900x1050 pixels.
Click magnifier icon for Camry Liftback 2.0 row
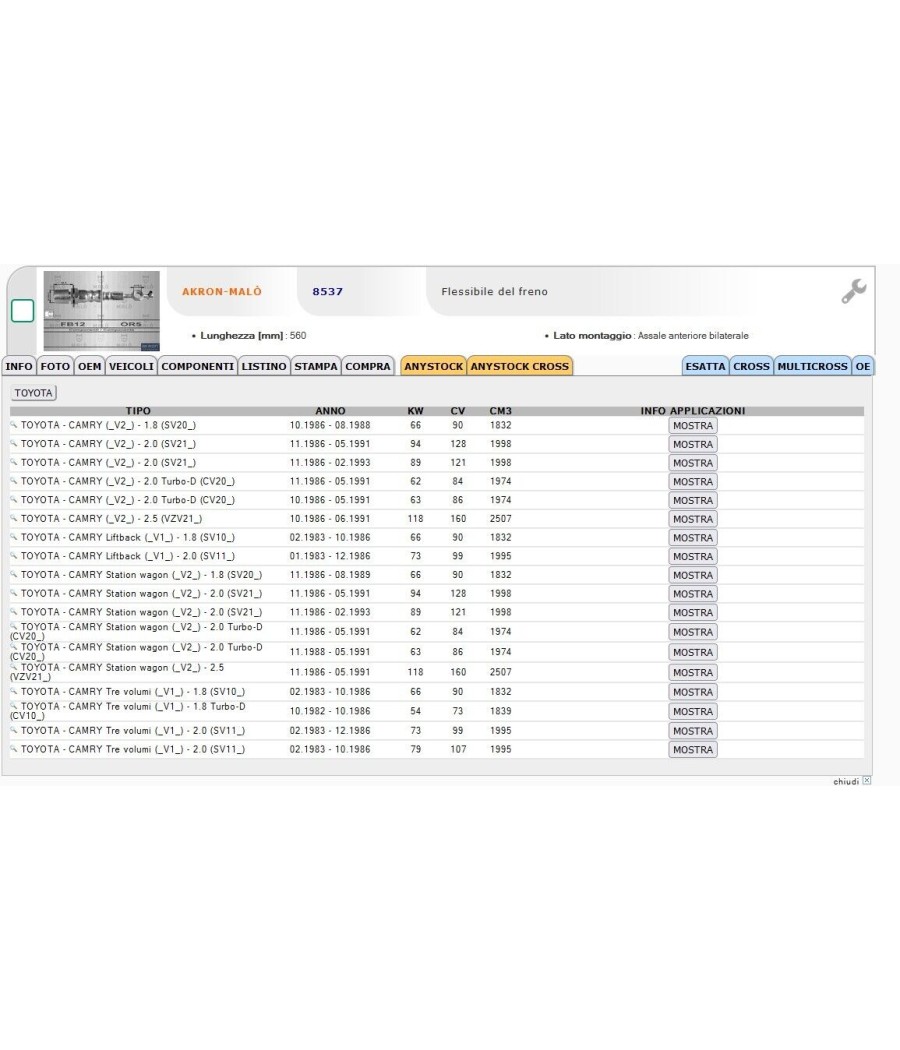(x=13, y=556)
